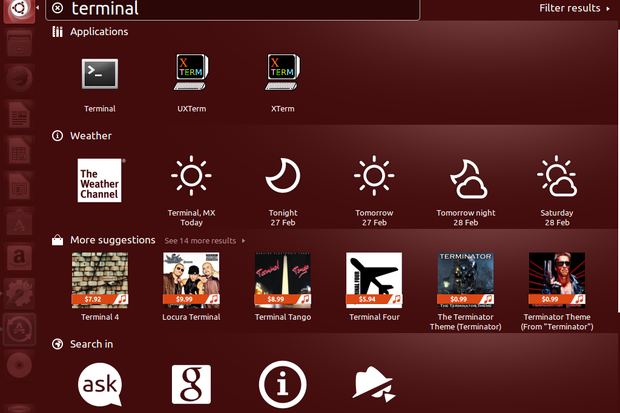Click the Ubuntu Dash home button
The height and width of the screenshot is (413, 620).
pos(19,9)
